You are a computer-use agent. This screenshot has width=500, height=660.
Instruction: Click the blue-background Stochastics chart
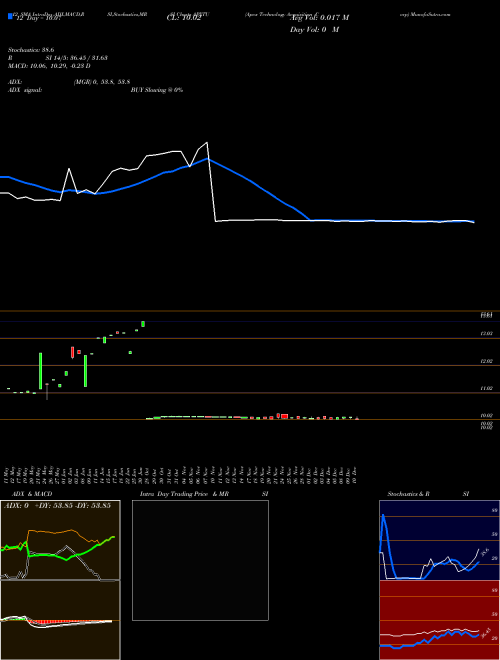pos(439,540)
